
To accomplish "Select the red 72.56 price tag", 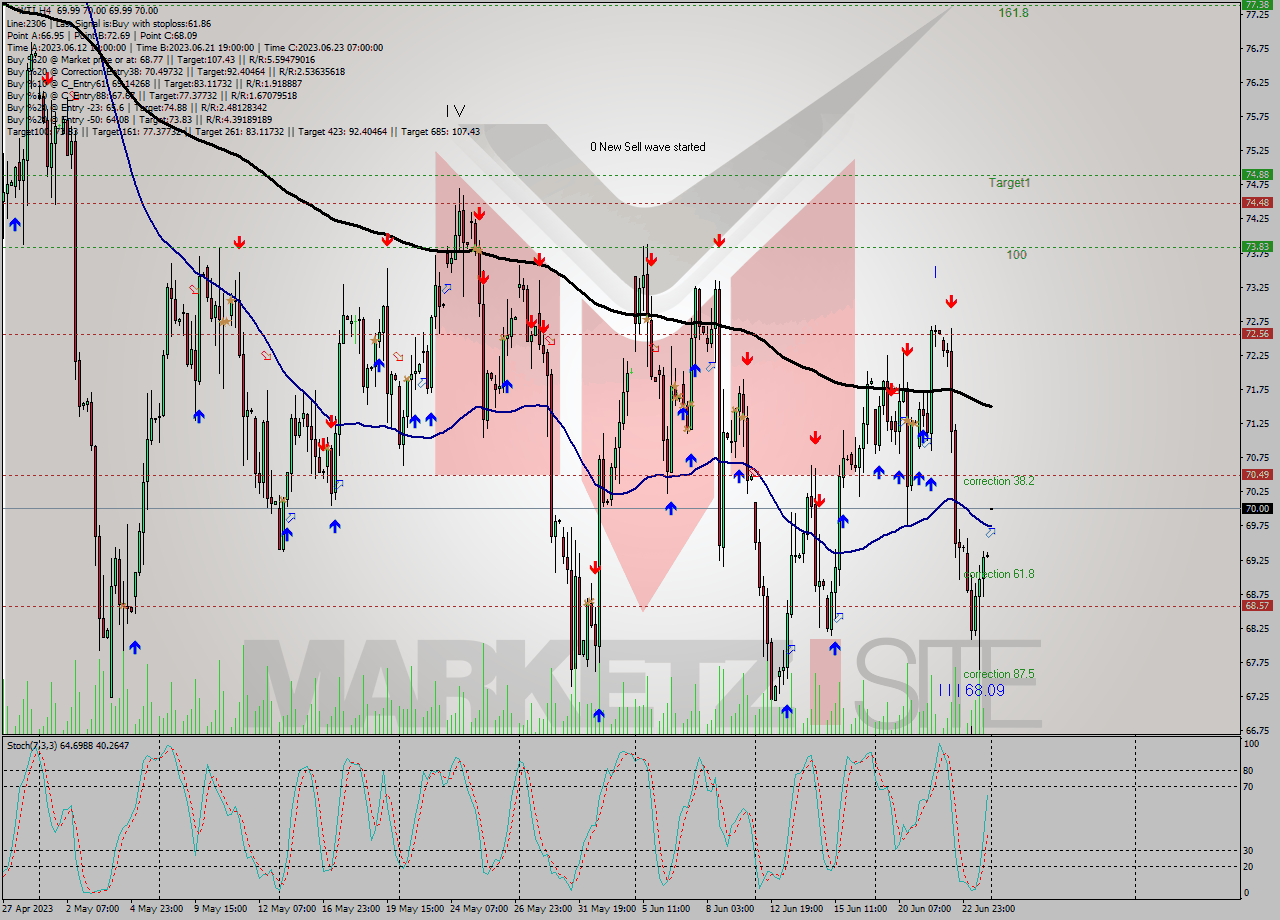I will tap(1257, 333).
